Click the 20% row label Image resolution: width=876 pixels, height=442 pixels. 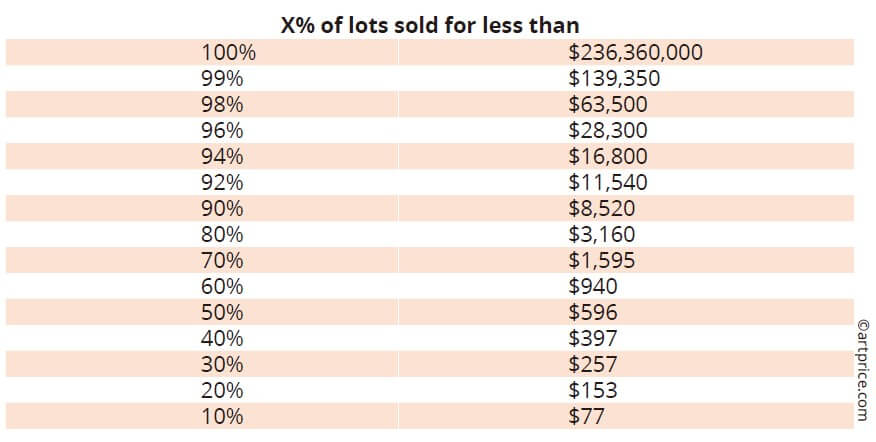click(x=223, y=390)
